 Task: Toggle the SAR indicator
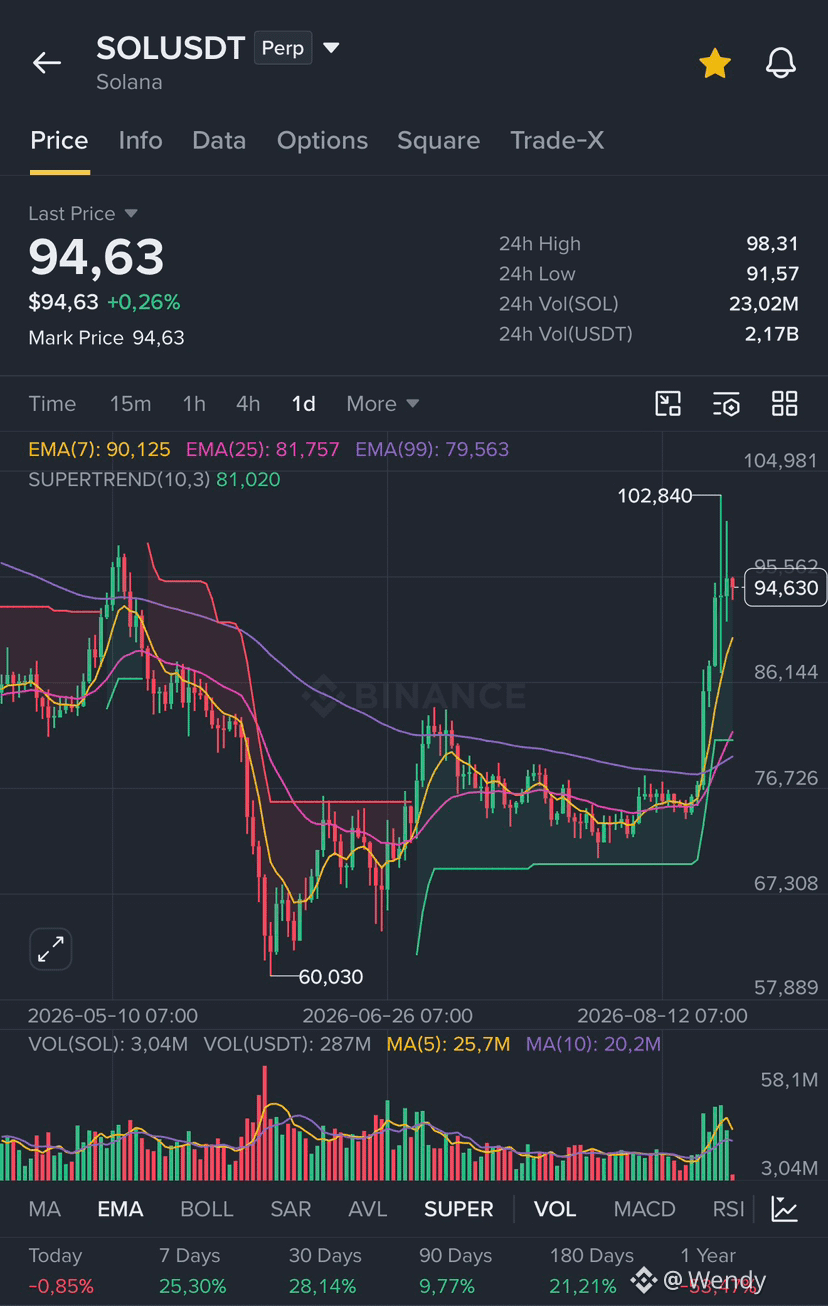[291, 1209]
